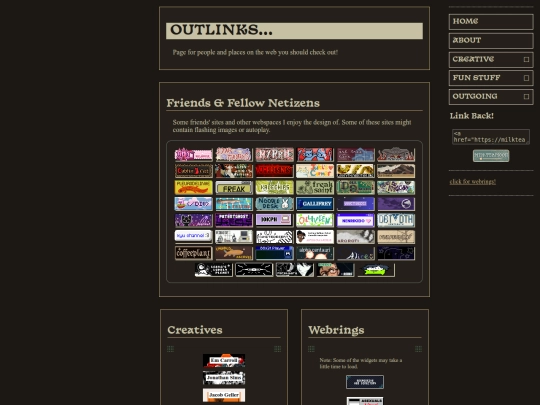The height and width of the screenshot is (405, 540).
Task: Open the FUN STUFF menu item
Action: pos(491,78)
